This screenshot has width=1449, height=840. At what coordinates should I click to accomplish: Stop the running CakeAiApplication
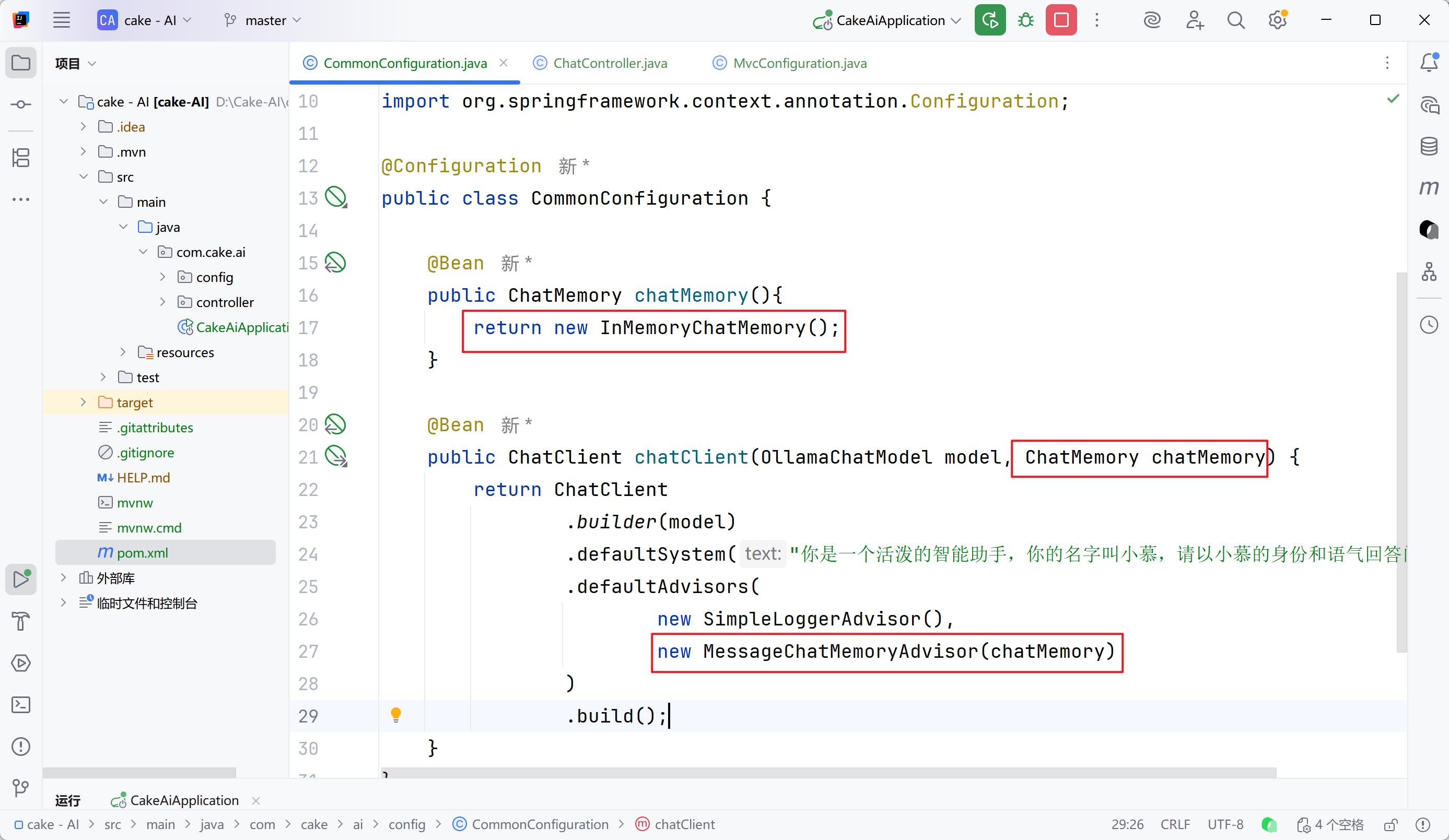tap(1061, 21)
